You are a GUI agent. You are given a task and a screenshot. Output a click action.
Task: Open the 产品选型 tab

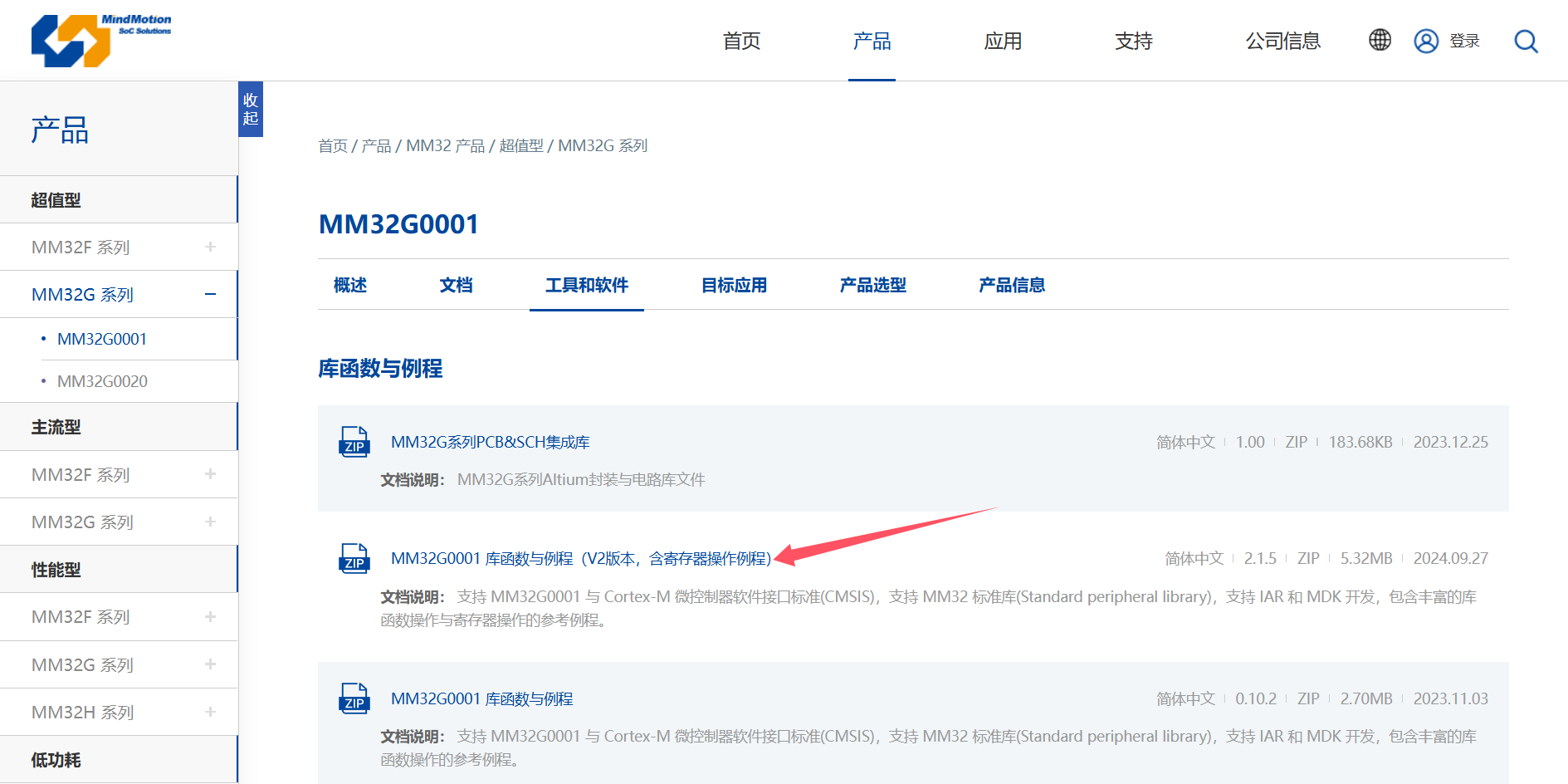click(x=872, y=285)
